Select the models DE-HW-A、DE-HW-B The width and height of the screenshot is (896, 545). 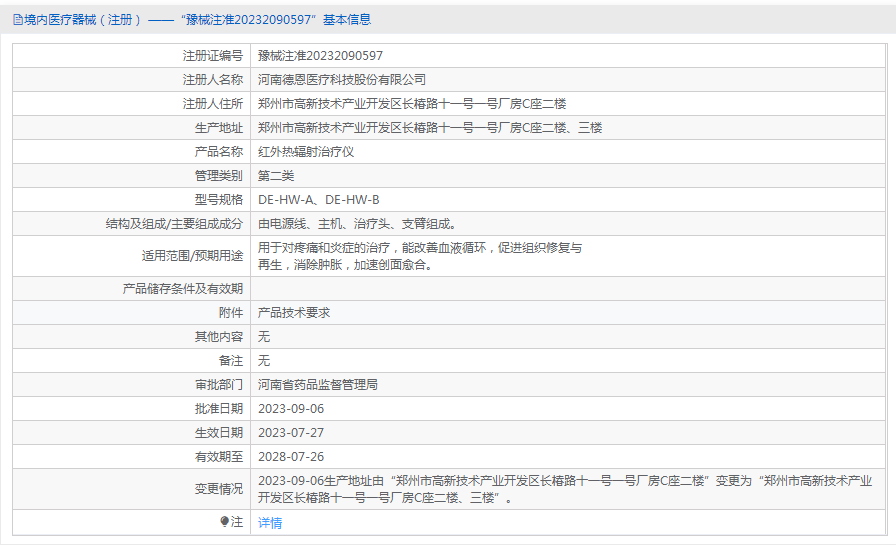(x=319, y=200)
